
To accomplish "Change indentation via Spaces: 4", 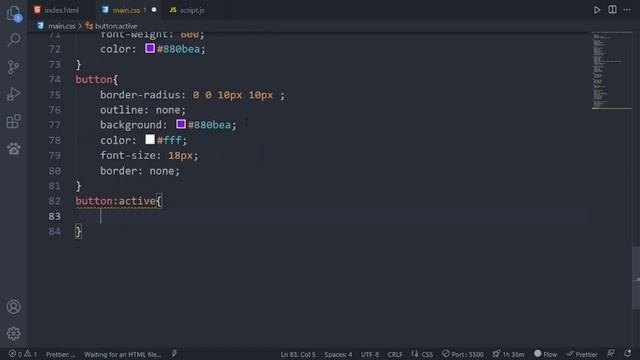I will coord(338,354).
